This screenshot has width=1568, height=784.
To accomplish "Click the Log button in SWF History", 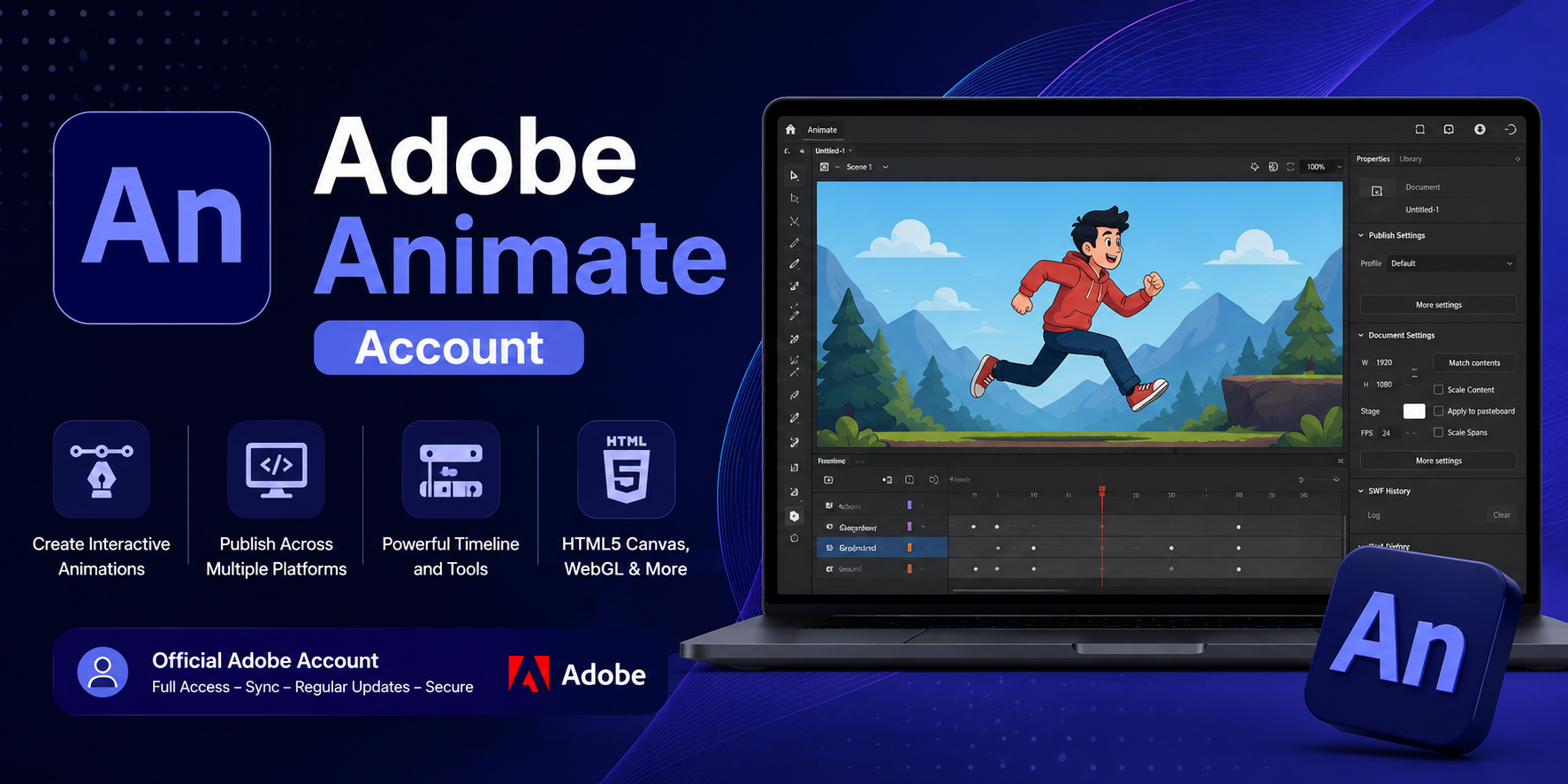I will [1374, 515].
